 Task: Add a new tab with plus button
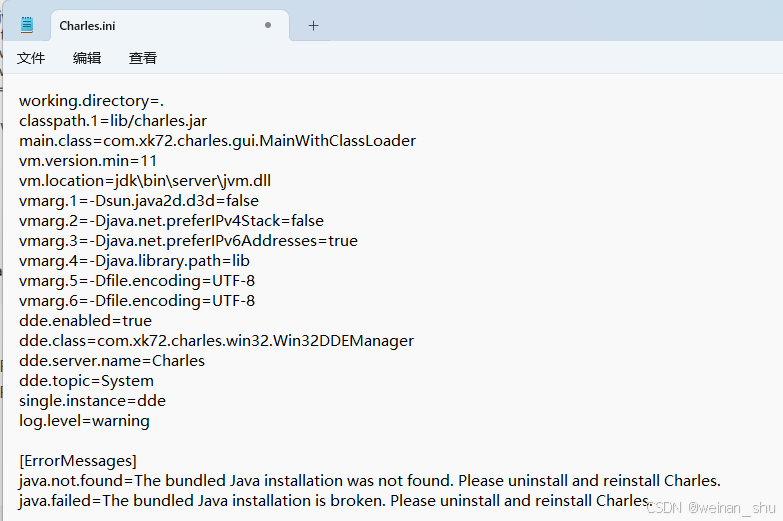(x=313, y=25)
